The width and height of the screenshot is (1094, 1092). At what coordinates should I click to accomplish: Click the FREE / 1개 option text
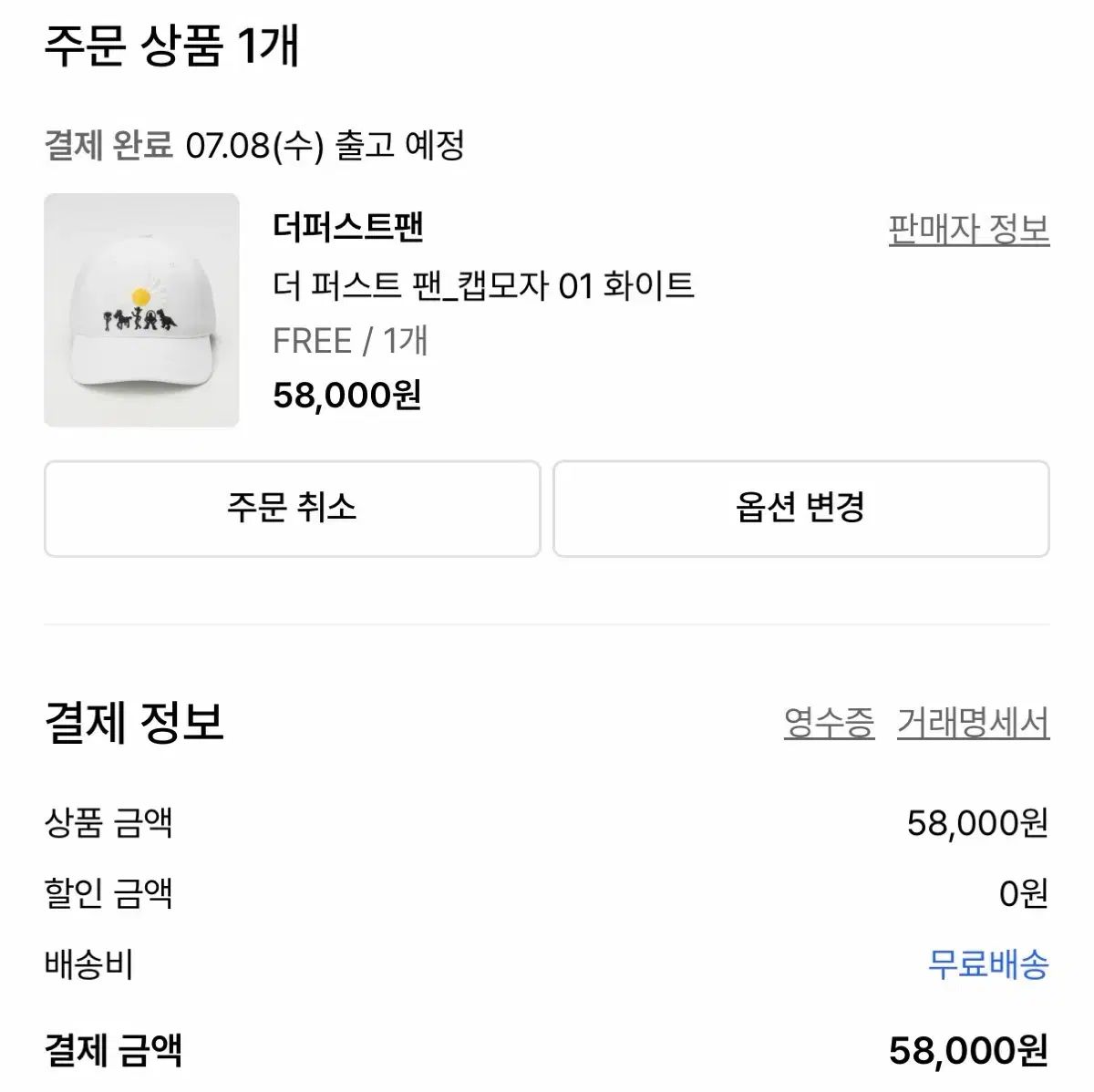(x=350, y=341)
